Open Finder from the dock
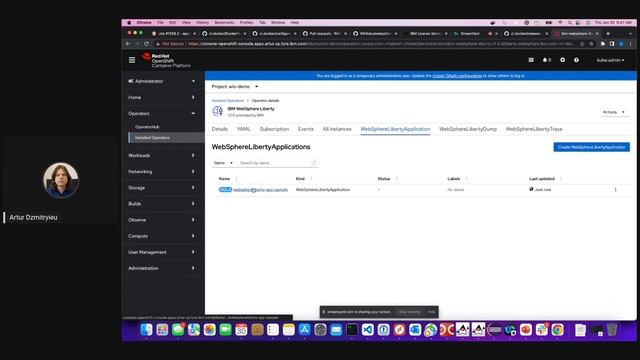Viewport: 640px width, 360px height. [146, 330]
